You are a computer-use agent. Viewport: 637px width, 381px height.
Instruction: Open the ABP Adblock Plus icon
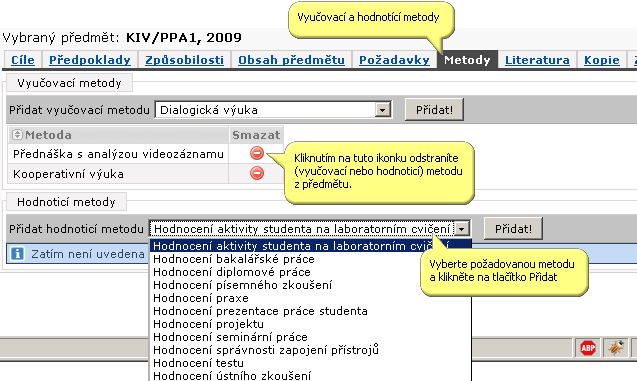[x=588, y=348]
